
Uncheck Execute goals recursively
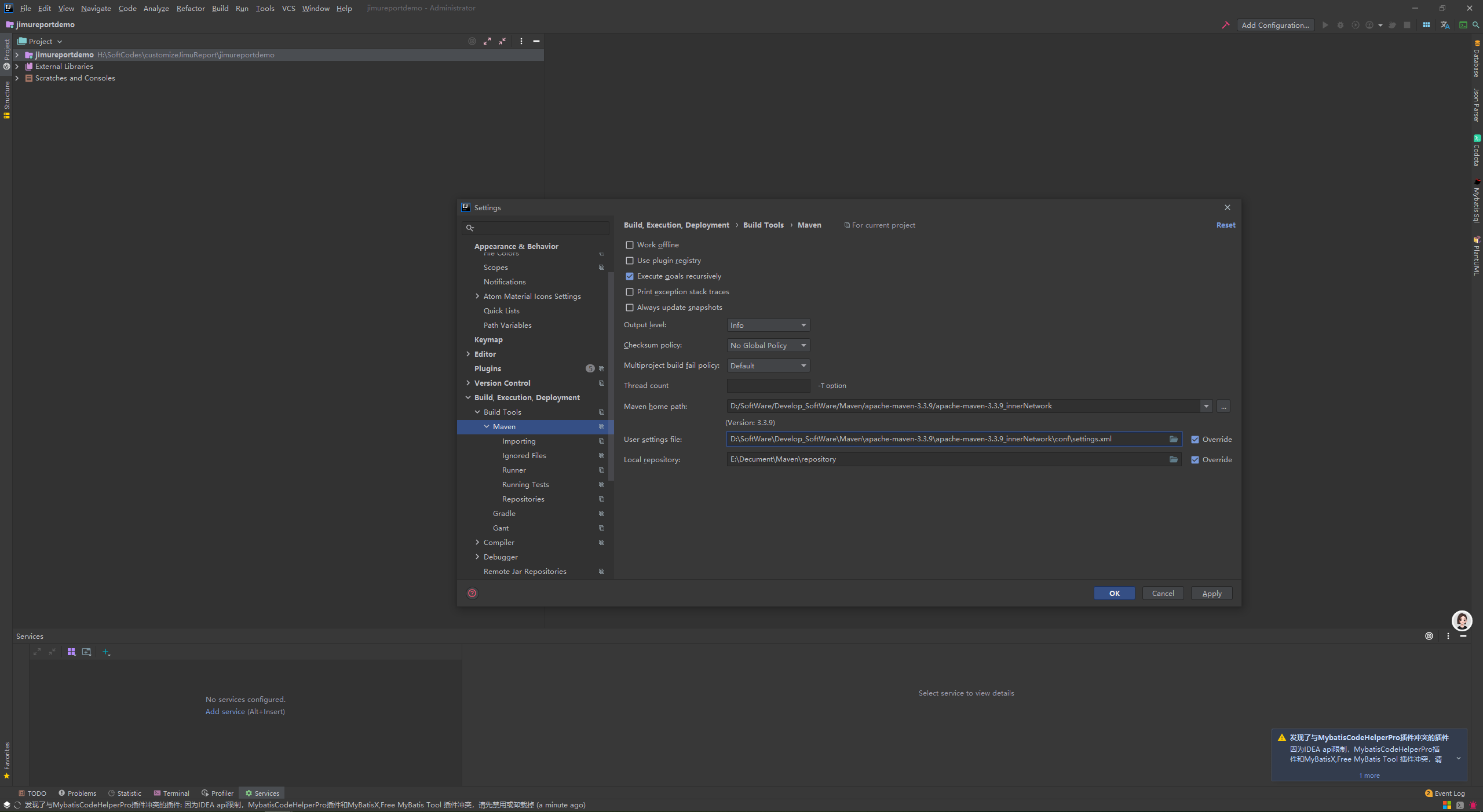click(x=630, y=276)
